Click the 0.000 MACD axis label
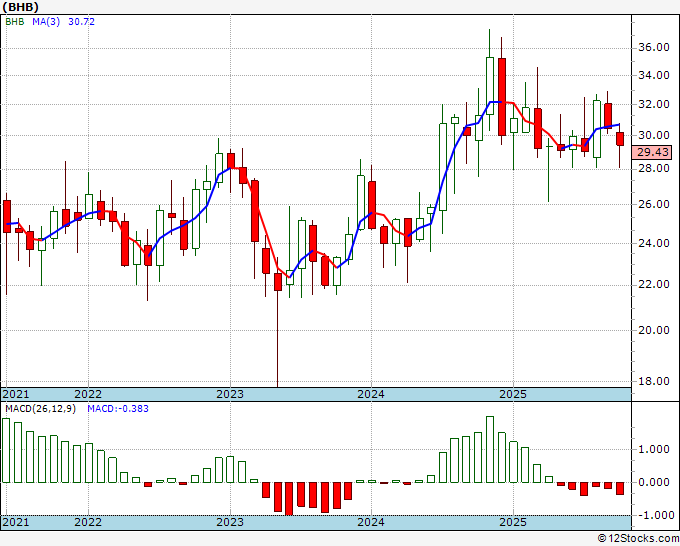Screen dimensions: 680x546 [x=653, y=482]
